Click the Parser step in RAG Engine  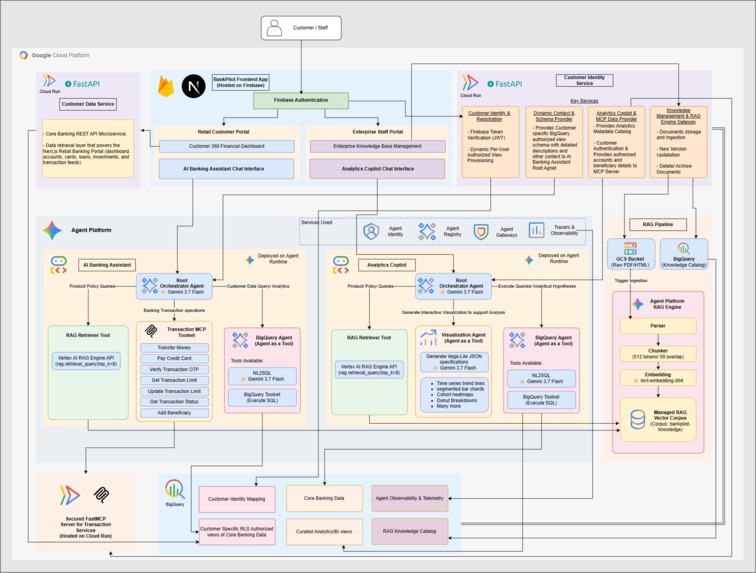pyautogui.click(x=658, y=326)
